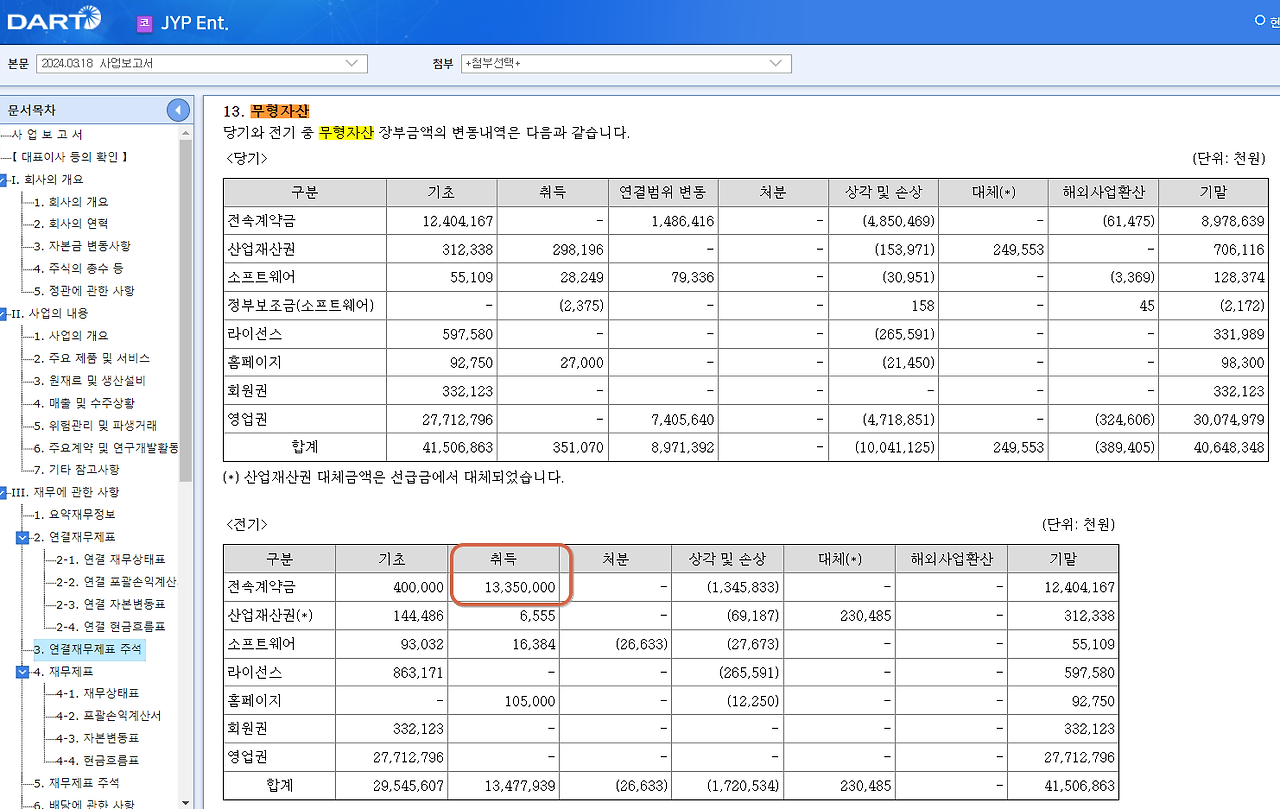Collapse the 4. 재무제표 tree node
The width and height of the screenshot is (1280, 809).
click(22, 671)
